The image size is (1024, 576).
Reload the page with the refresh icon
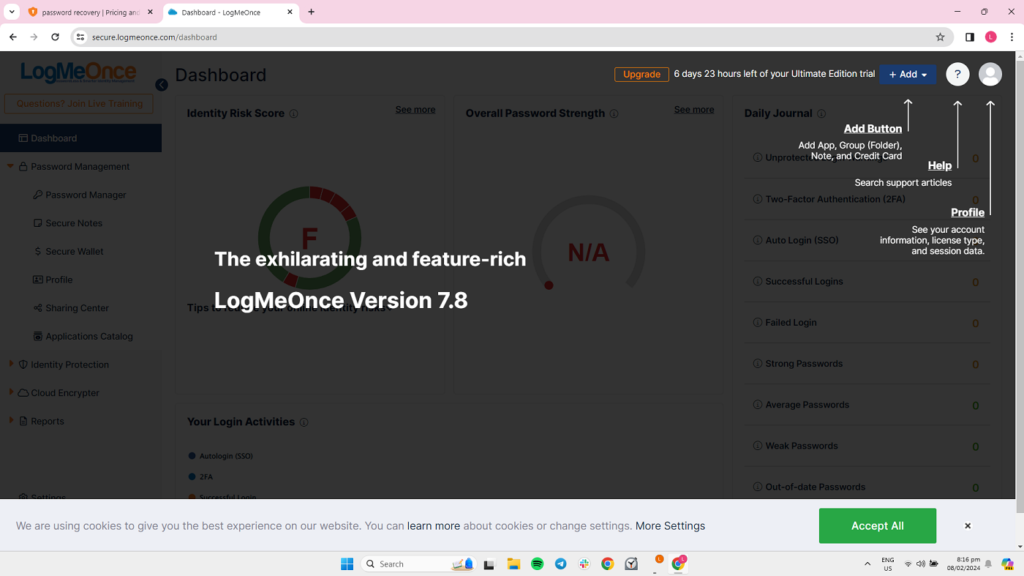pos(55,37)
